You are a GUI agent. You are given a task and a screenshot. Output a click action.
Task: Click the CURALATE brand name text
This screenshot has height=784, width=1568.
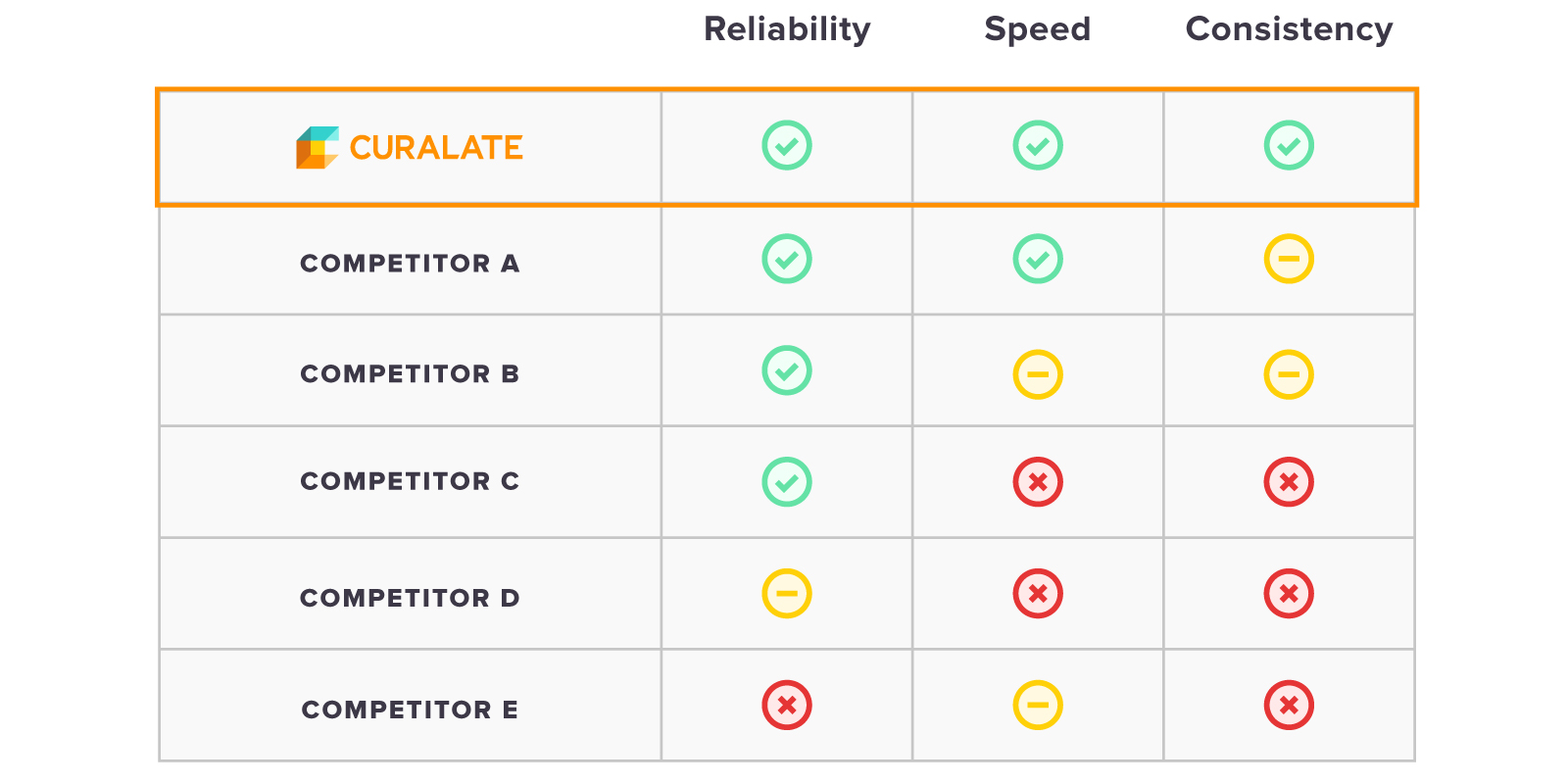coord(436,148)
